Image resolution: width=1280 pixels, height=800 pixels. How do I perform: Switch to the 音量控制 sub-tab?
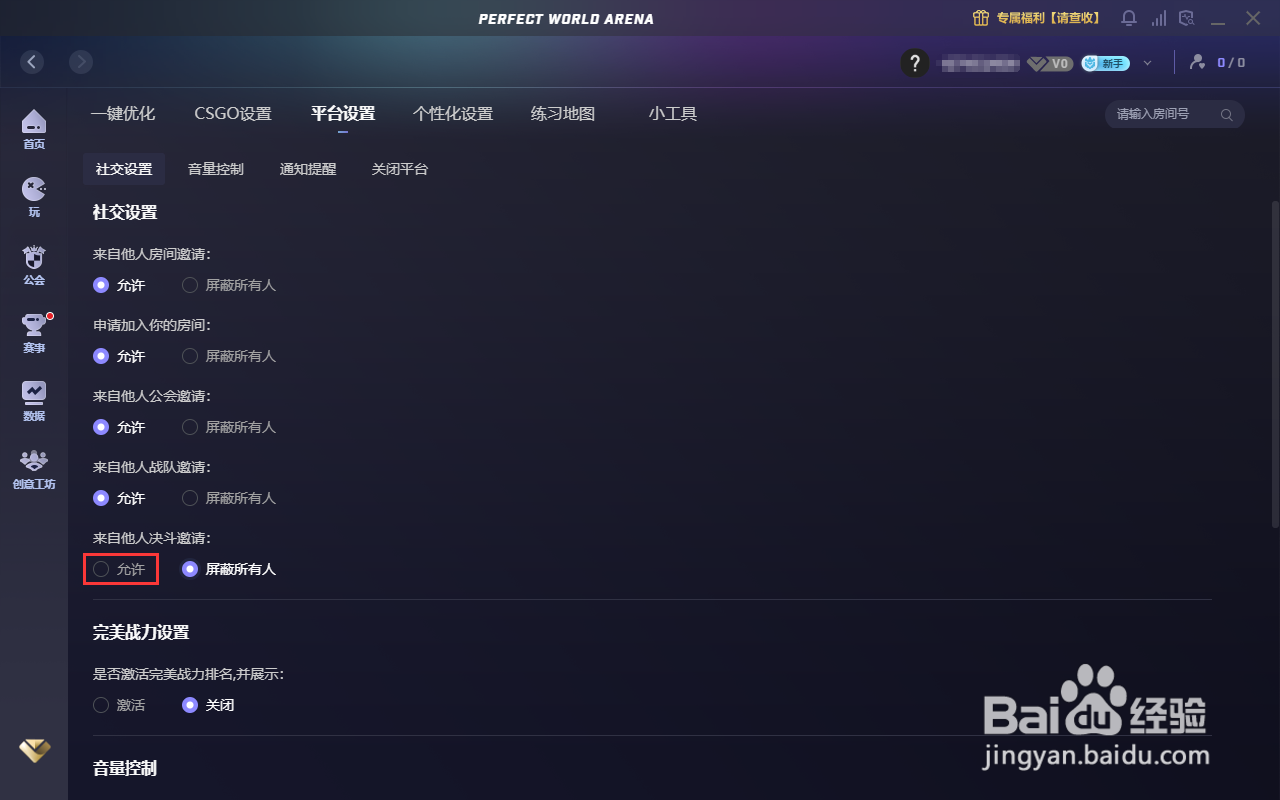pos(216,169)
